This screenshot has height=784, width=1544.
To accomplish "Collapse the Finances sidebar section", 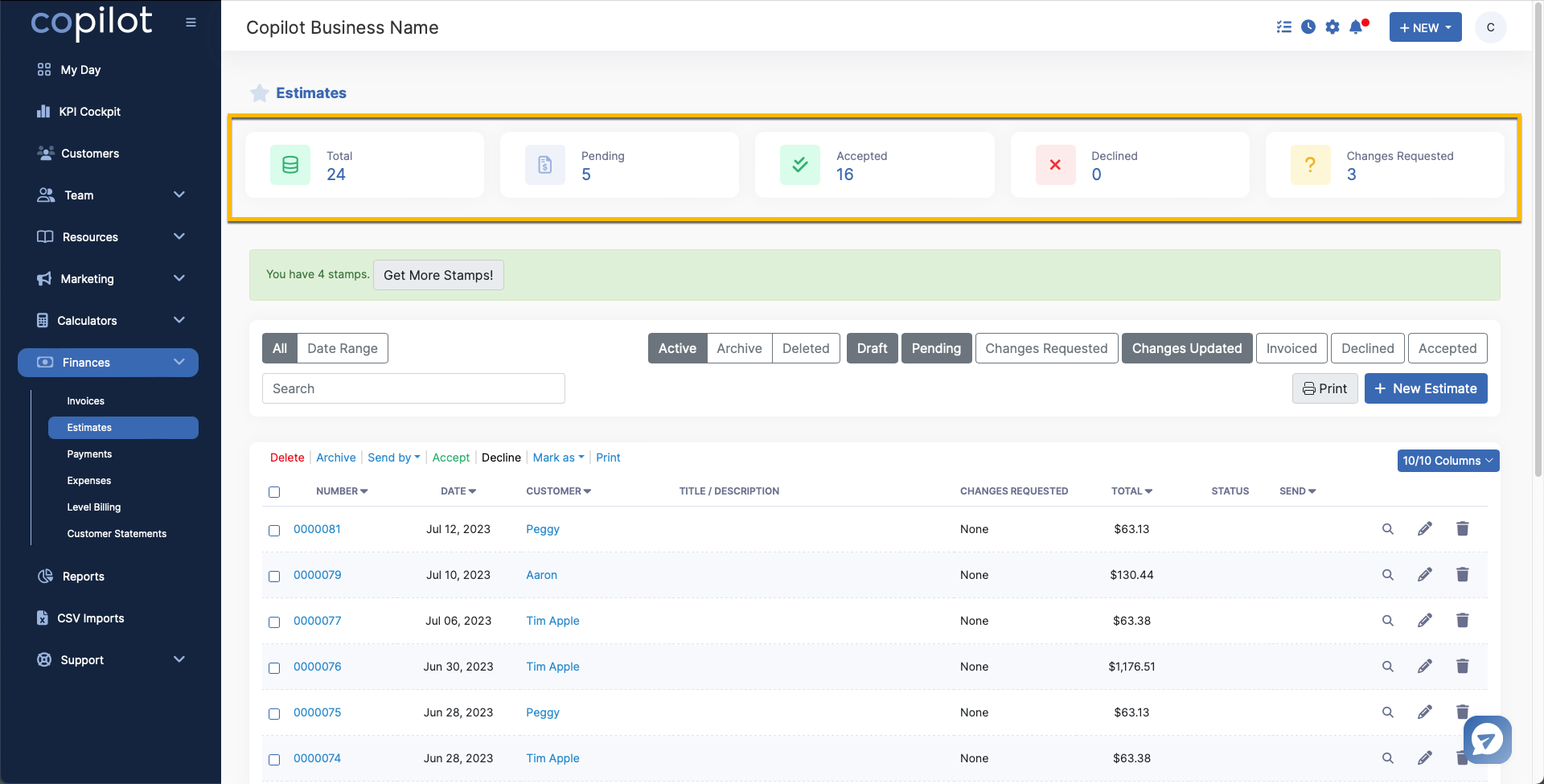I will coord(179,362).
